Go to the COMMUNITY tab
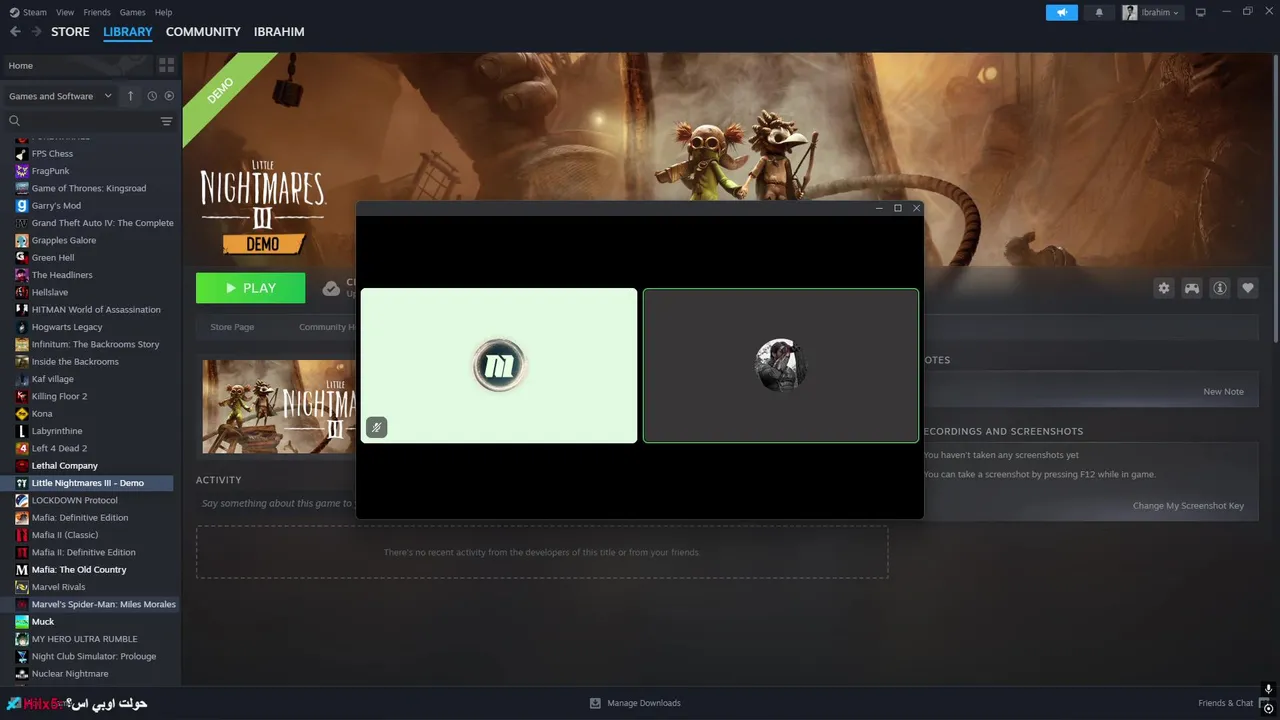Image resolution: width=1280 pixels, height=720 pixels. tap(203, 32)
